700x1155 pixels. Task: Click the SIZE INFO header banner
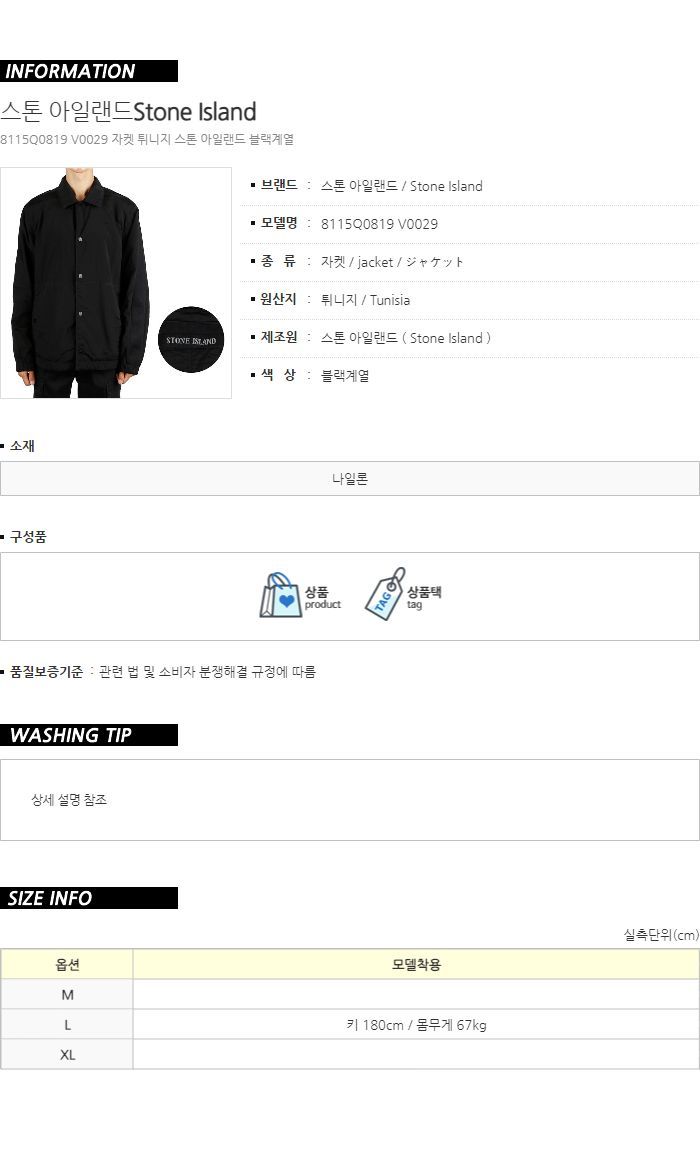pos(89,898)
